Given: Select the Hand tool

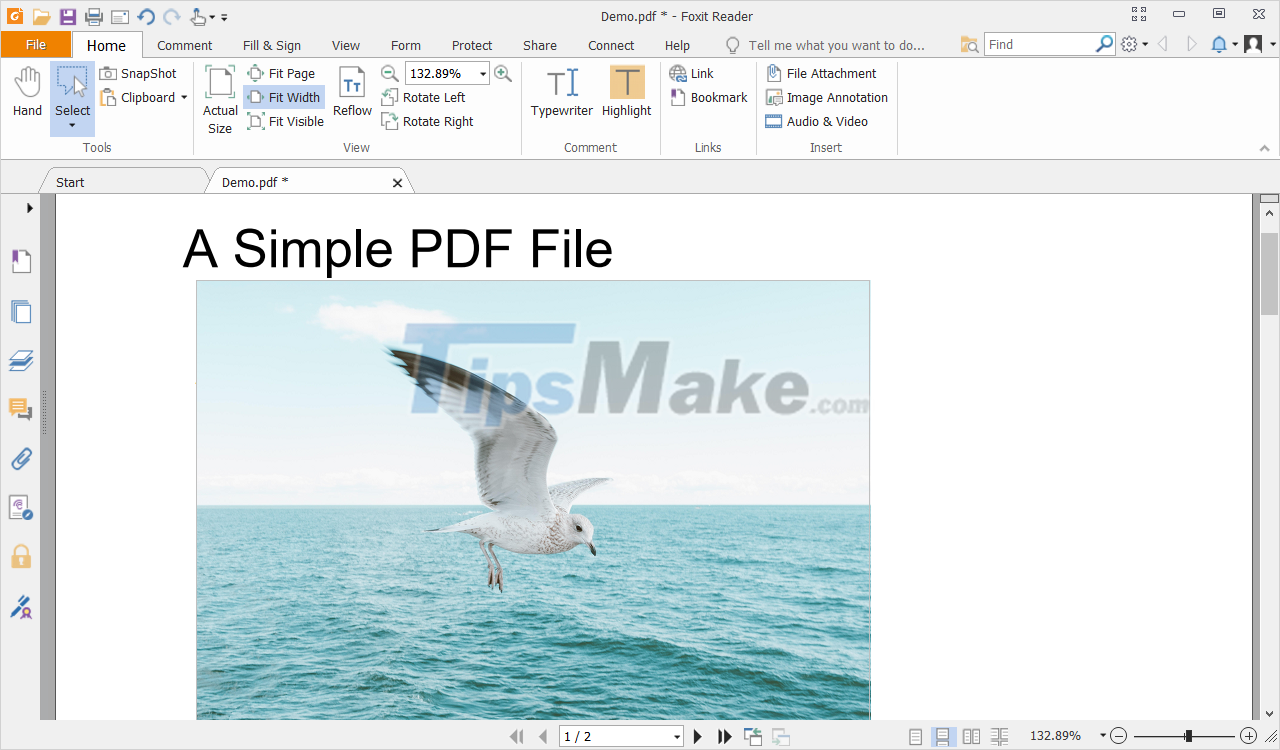Looking at the screenshot, I should click(x=26, y=95).
